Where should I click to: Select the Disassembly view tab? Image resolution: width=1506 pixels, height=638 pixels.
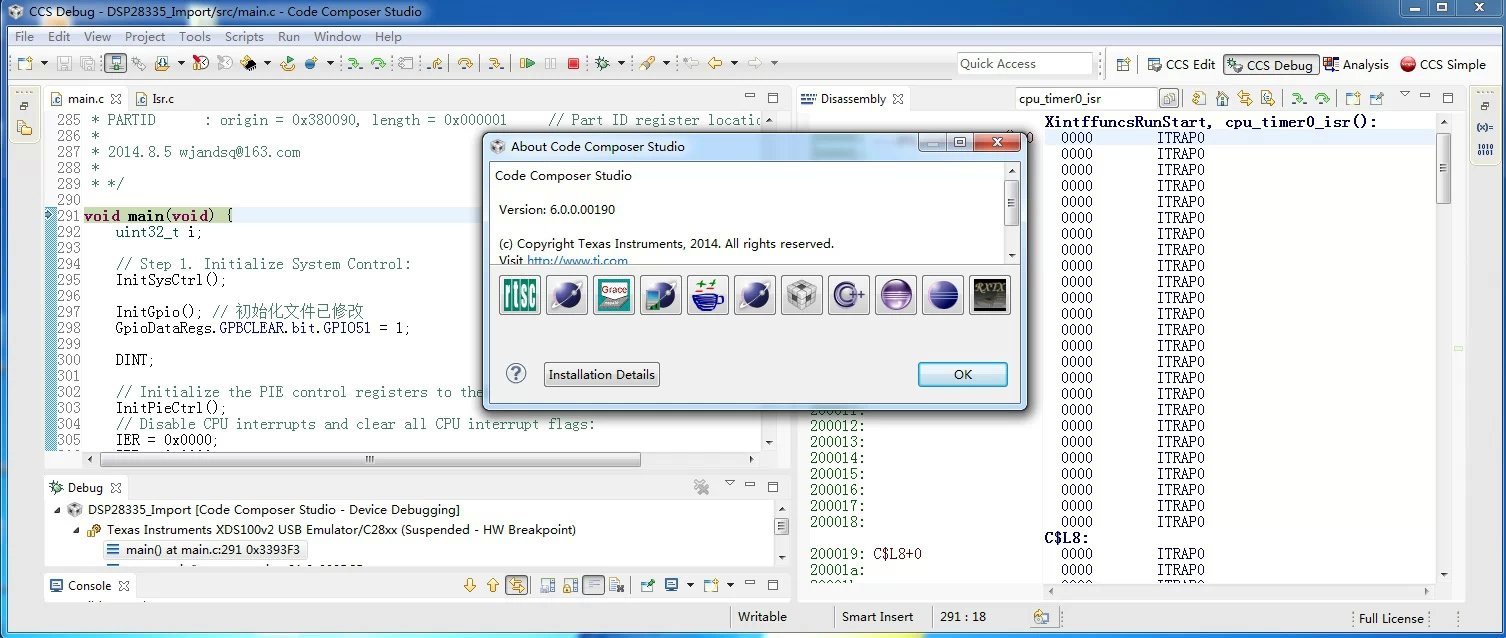click(x=852, y=99)
